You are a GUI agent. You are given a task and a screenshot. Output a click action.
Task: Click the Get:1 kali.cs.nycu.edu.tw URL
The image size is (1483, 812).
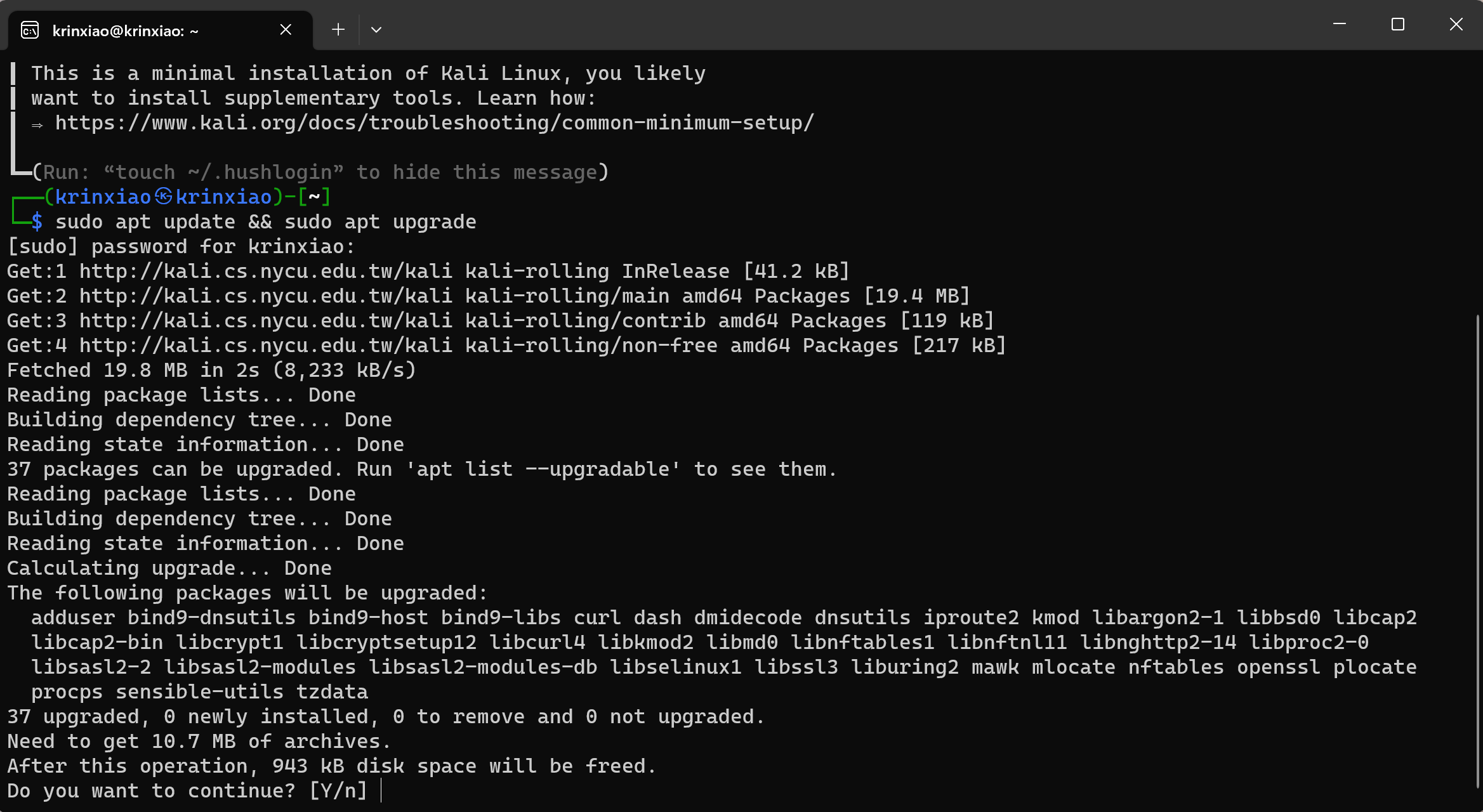[x=266, y=271]
